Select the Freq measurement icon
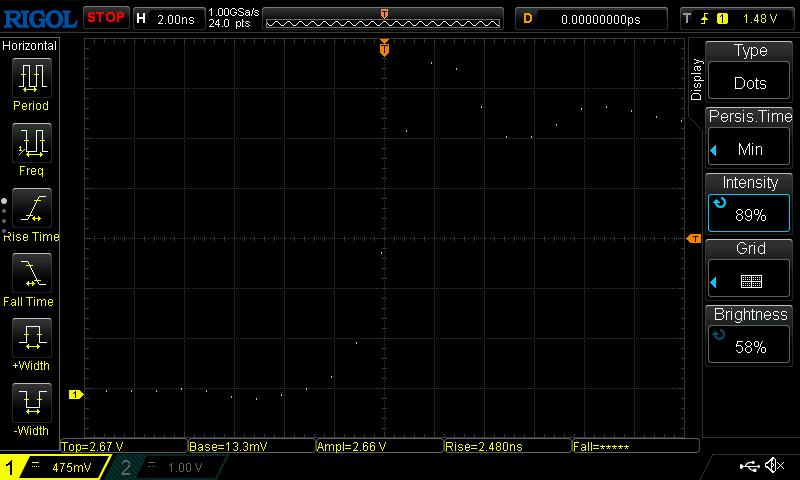 click(32, 143)
